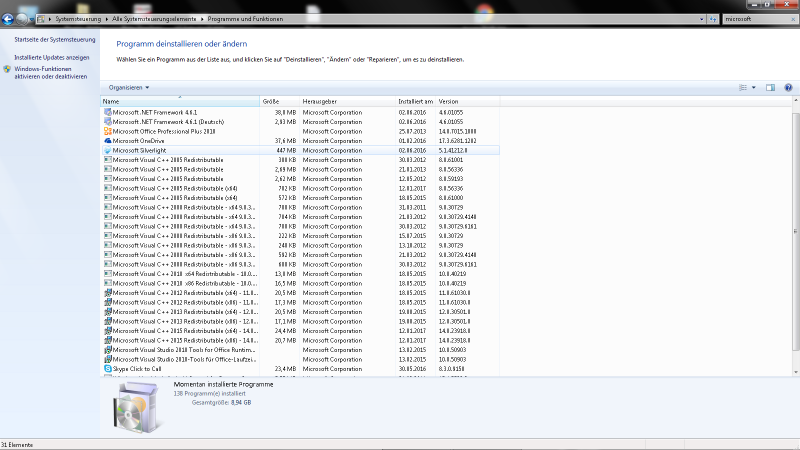The height and width of the screenshot is (450, 800).
Task: Select Visual Studio 2010-Tools für Office-Laufzeit icon
Action: [108, 359]
